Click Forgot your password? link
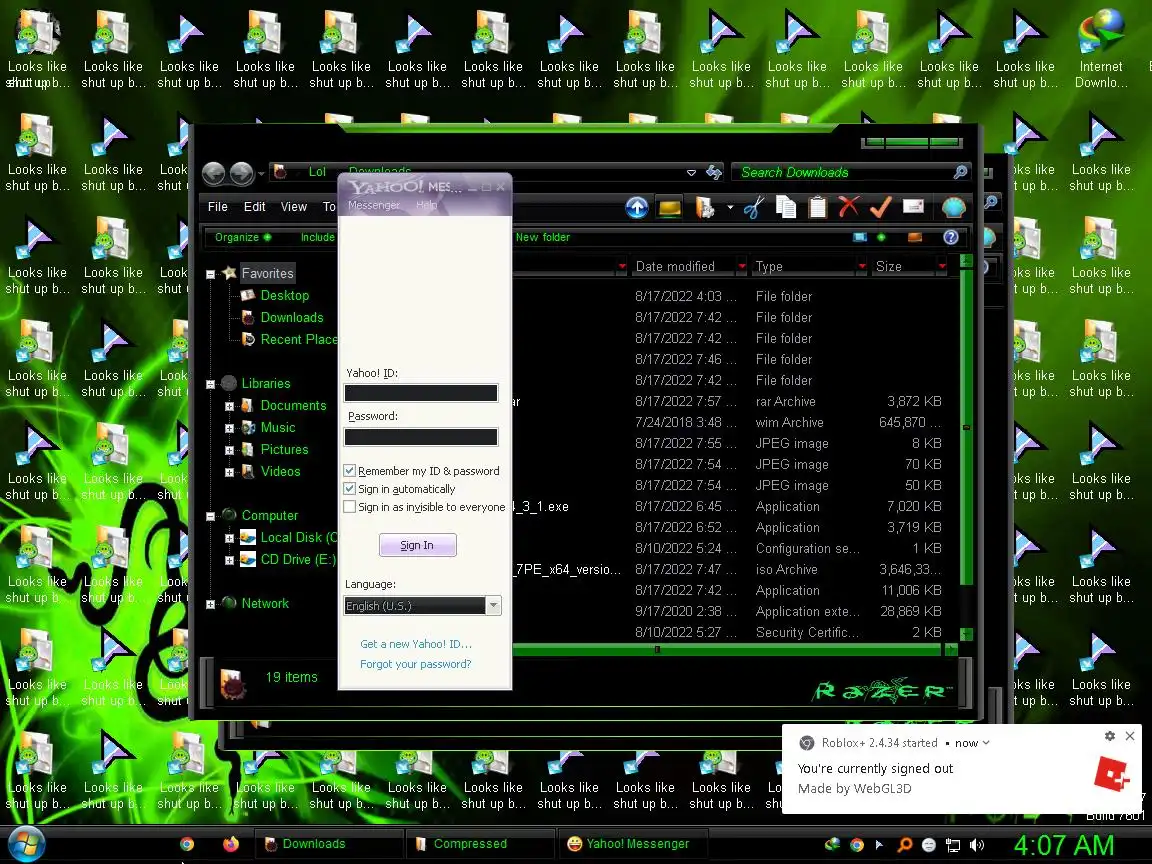The width and height of the screenshot is (1152, 864). [x=416, y=664]
